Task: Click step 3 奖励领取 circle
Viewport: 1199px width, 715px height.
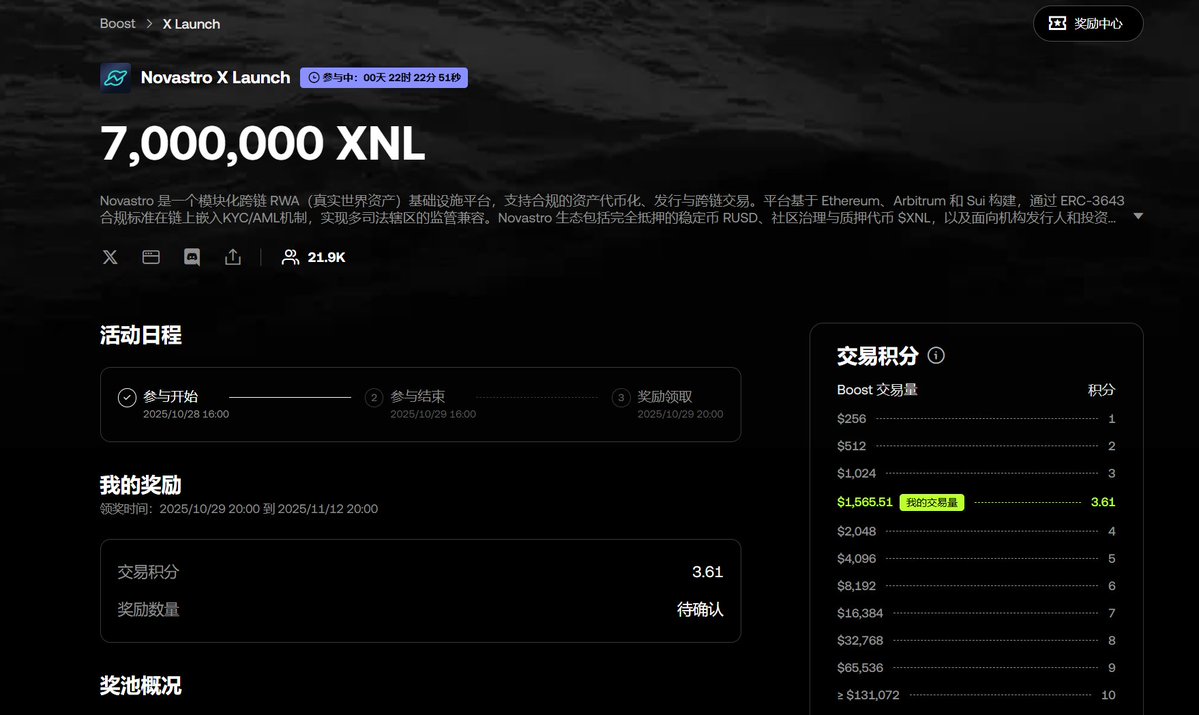Action: (621, 398)
